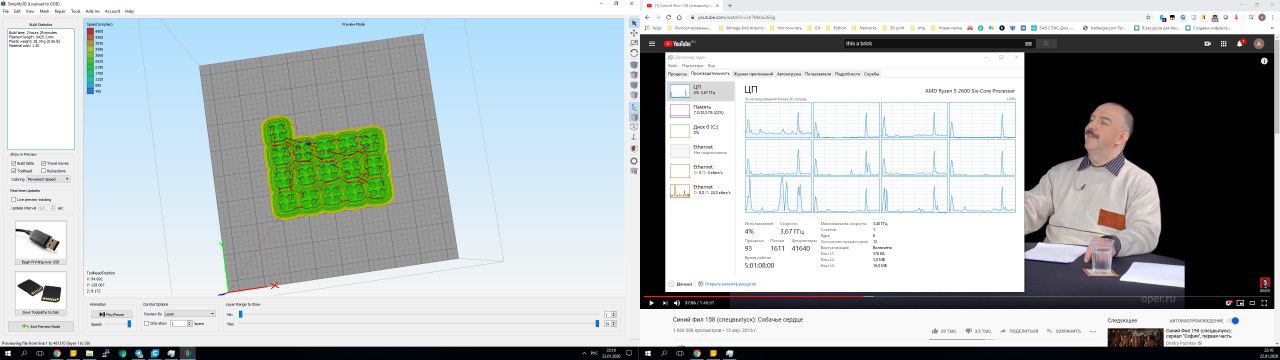Click the Share button under the video
The width and height of the screenshot is (1280, 360).
pos(1018,330)
